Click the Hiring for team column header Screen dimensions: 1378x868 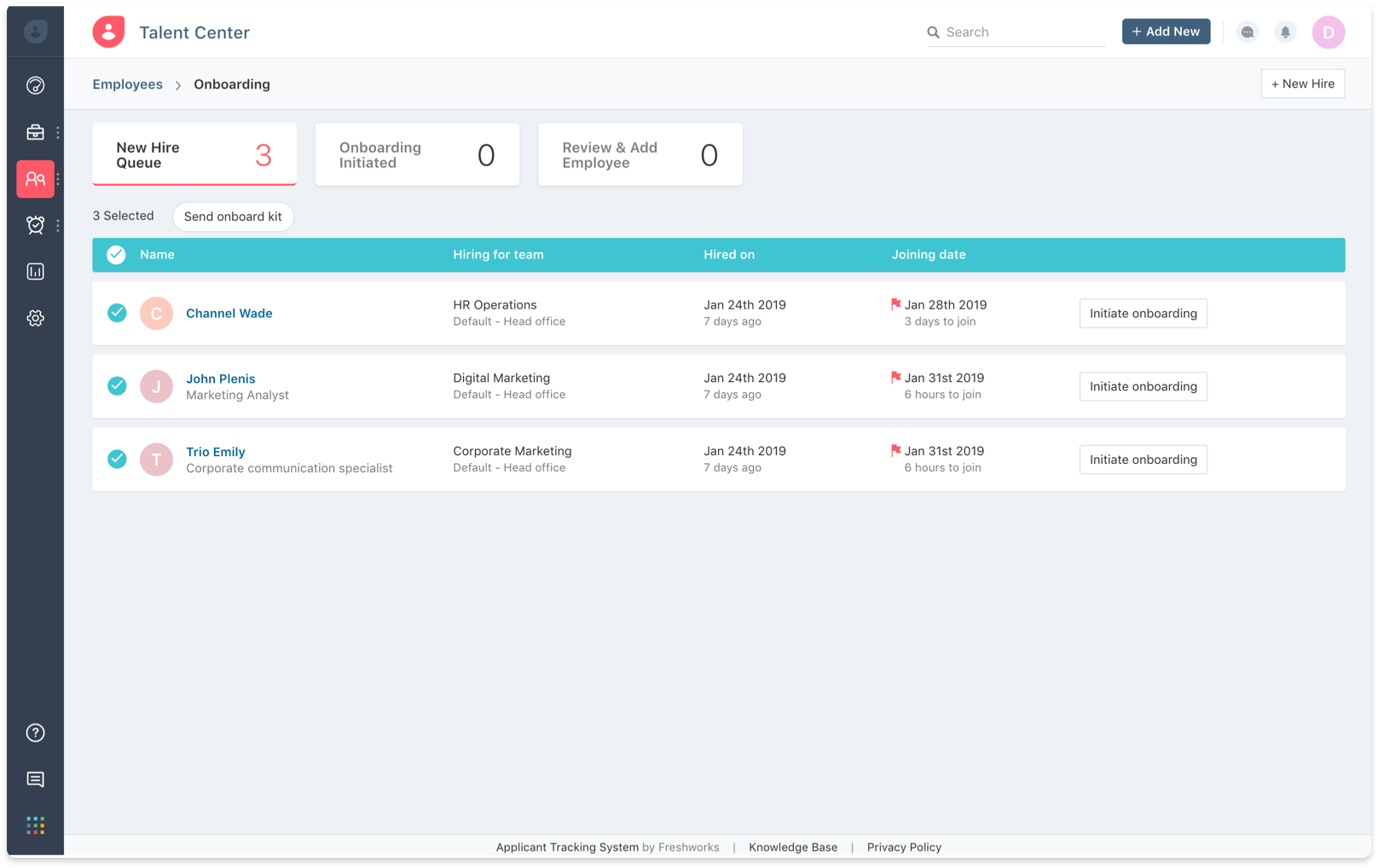tap(498, 254)
